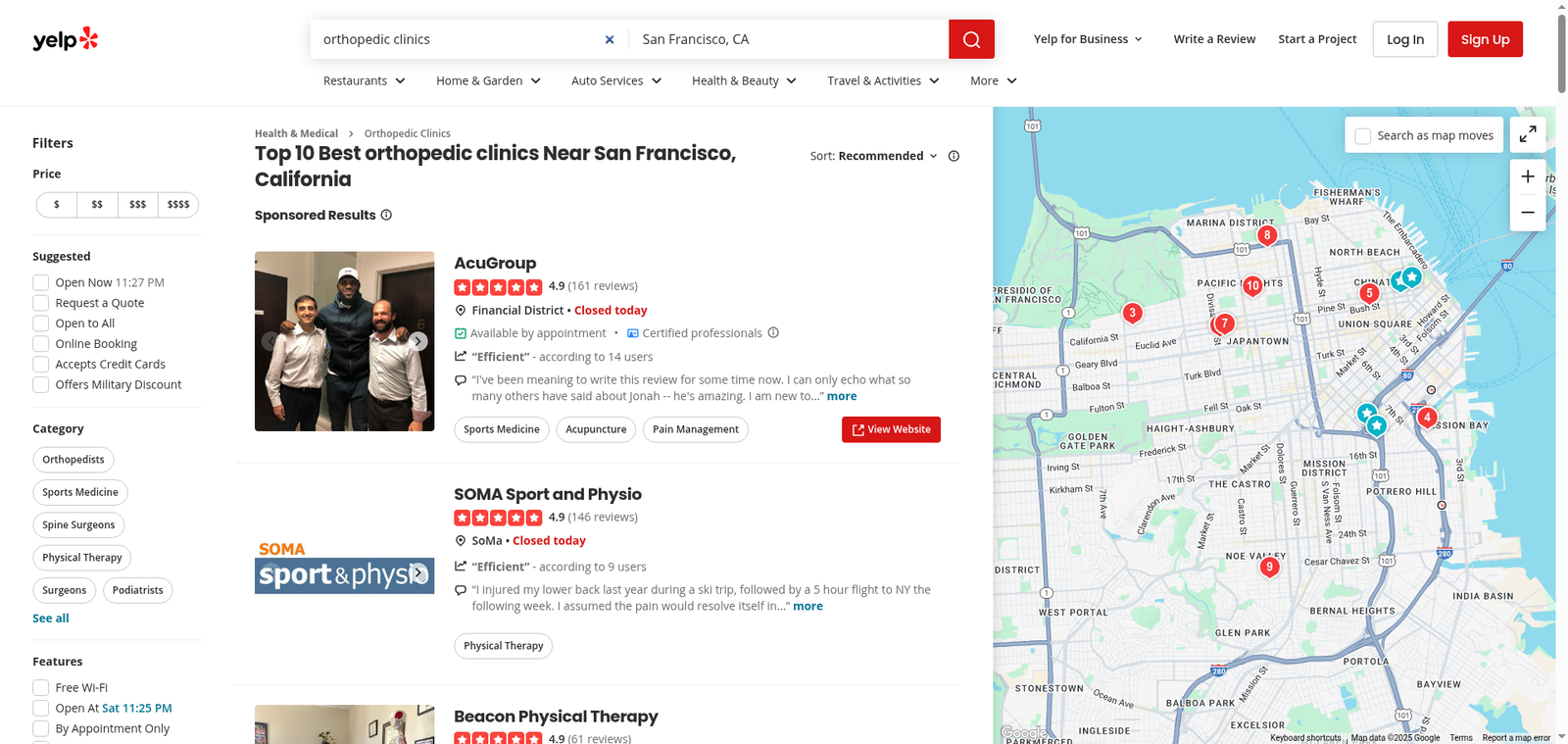Click the Sponsored Results info icon

point(386,215)
